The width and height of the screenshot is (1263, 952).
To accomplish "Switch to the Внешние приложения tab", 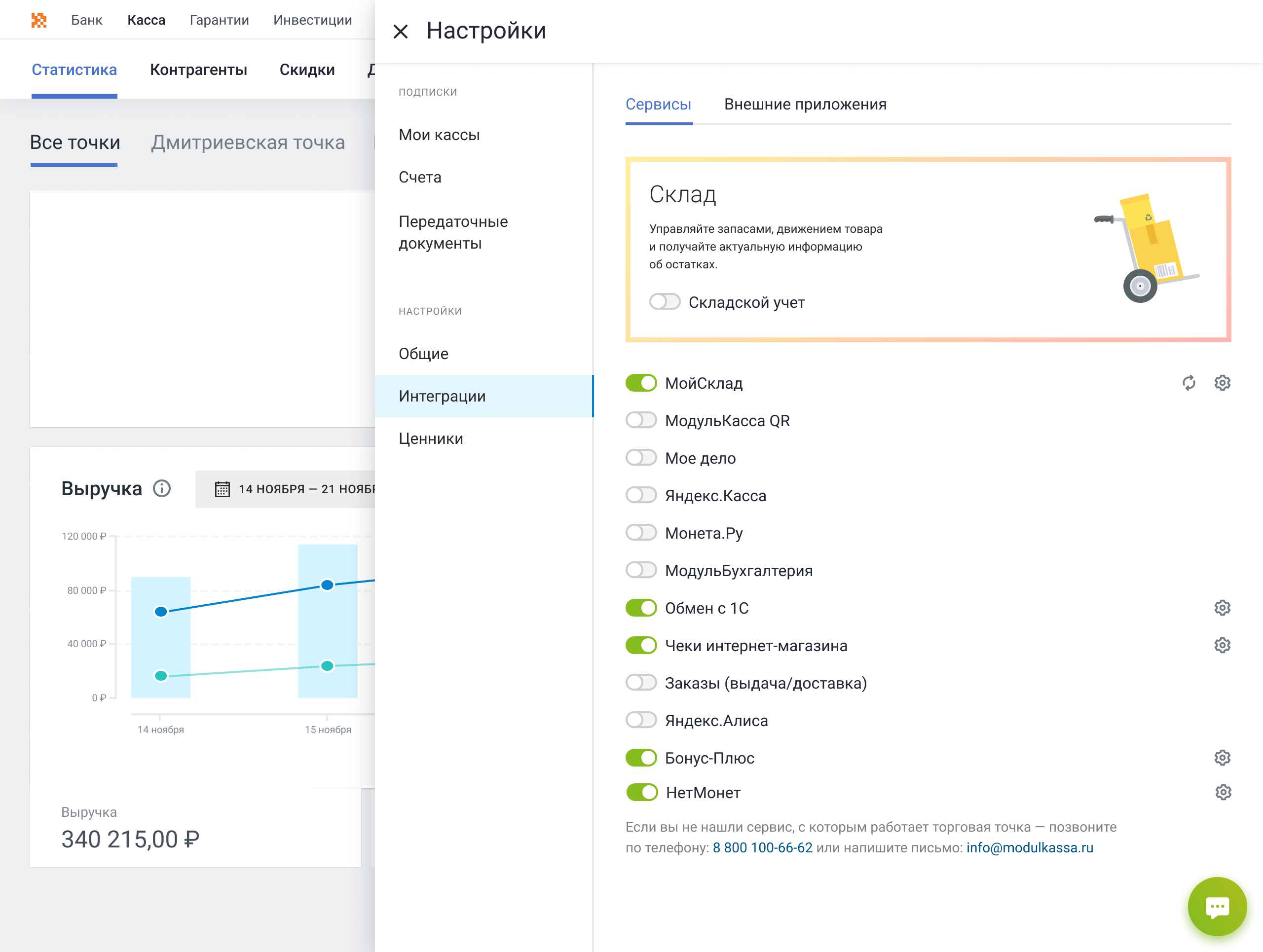I will (x=805, y=105).
